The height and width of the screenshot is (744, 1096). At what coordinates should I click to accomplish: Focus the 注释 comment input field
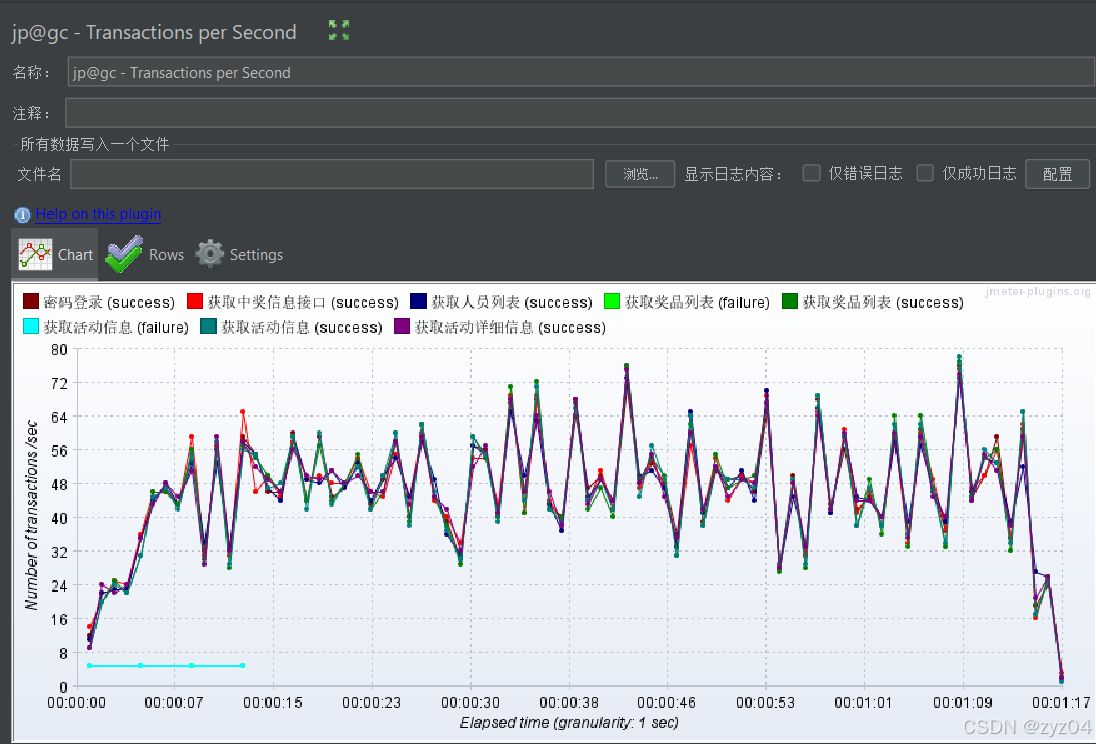580,113
